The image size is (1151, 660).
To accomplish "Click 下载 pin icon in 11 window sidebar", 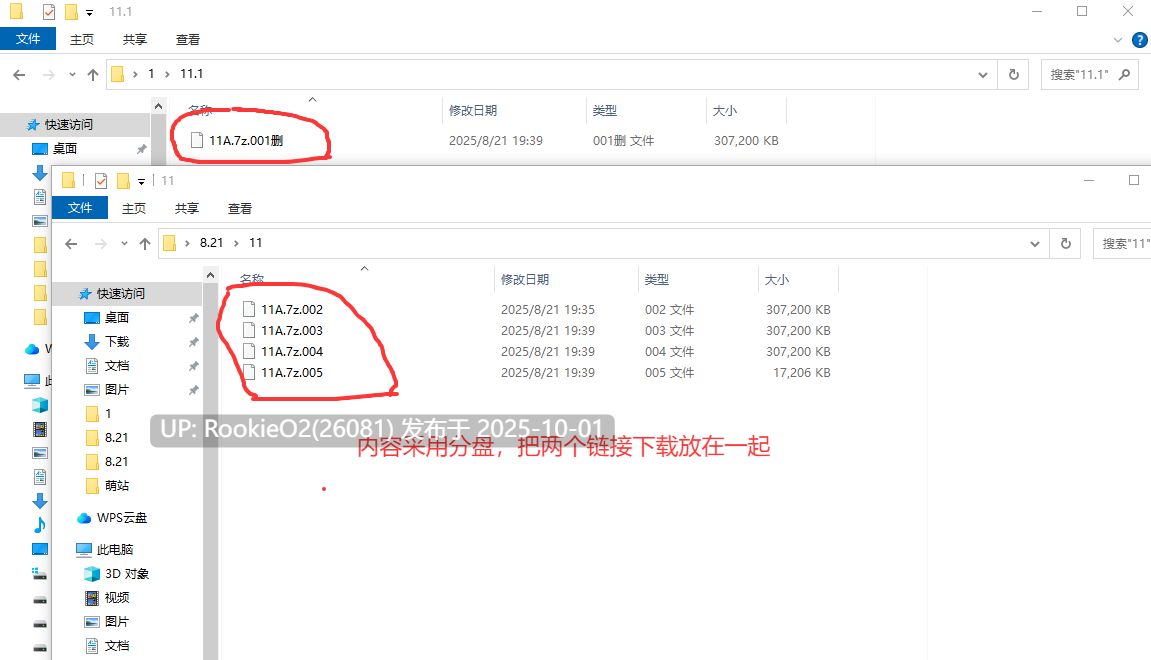I will 193,342.
